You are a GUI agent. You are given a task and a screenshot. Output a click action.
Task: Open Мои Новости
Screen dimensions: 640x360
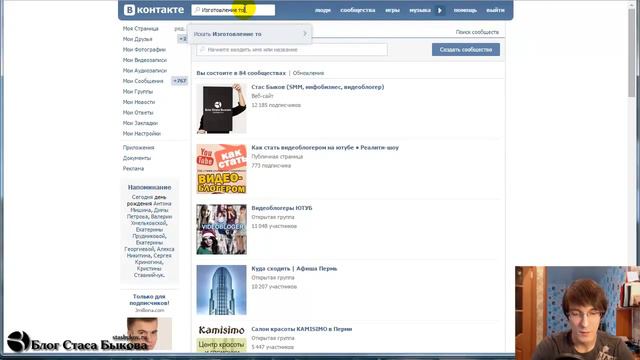pyautogui.click(x=139, y=102)
